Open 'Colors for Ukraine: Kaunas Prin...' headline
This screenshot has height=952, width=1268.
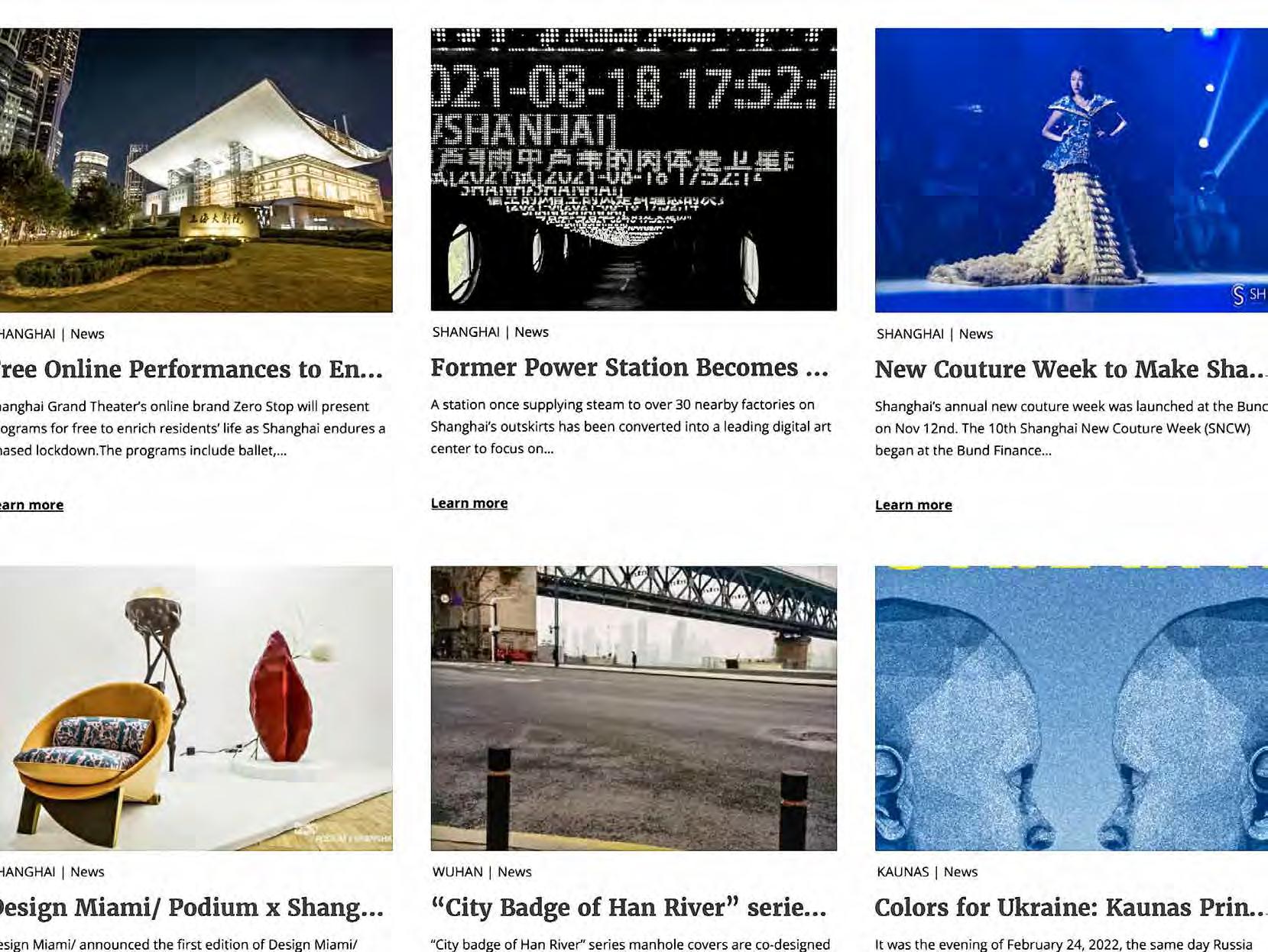tap(1070, 907)
